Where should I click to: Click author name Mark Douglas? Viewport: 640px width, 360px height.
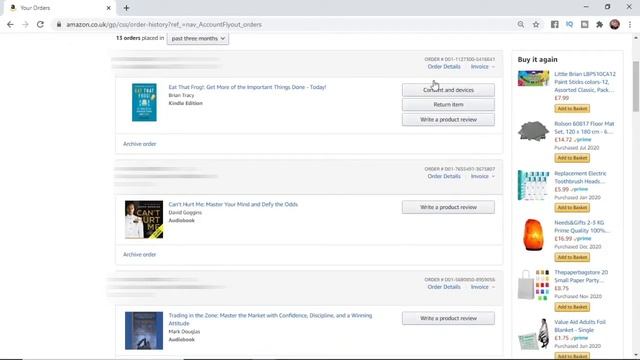pos(184,331)
